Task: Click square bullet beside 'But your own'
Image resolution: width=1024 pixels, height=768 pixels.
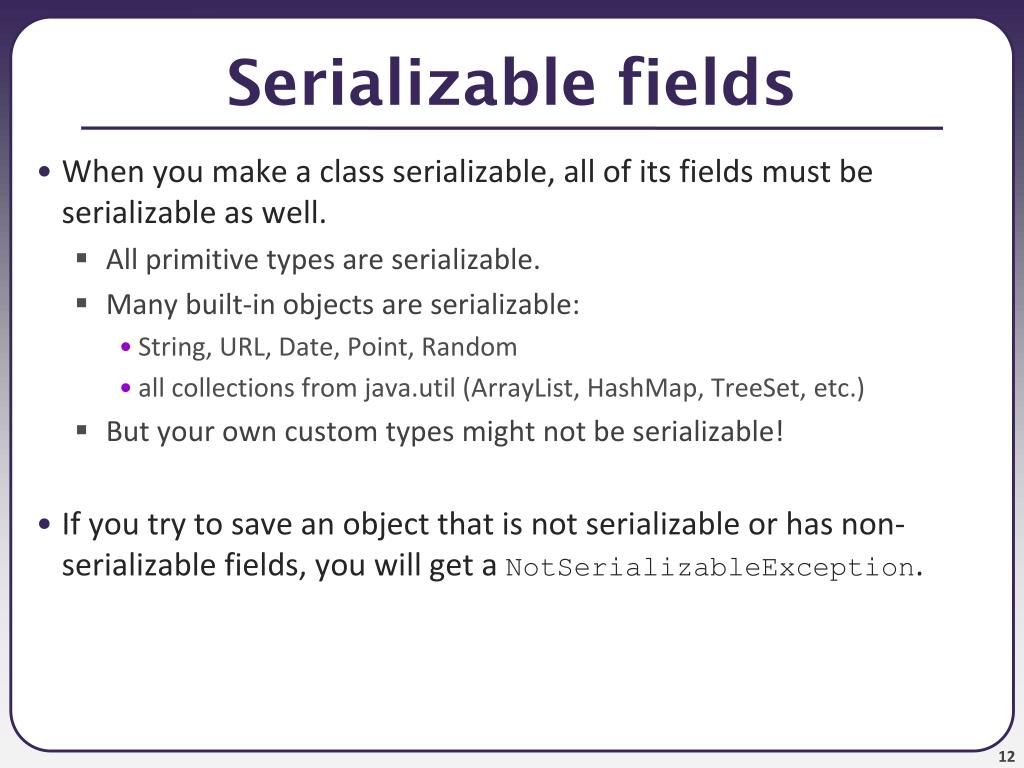Action: 82,430
